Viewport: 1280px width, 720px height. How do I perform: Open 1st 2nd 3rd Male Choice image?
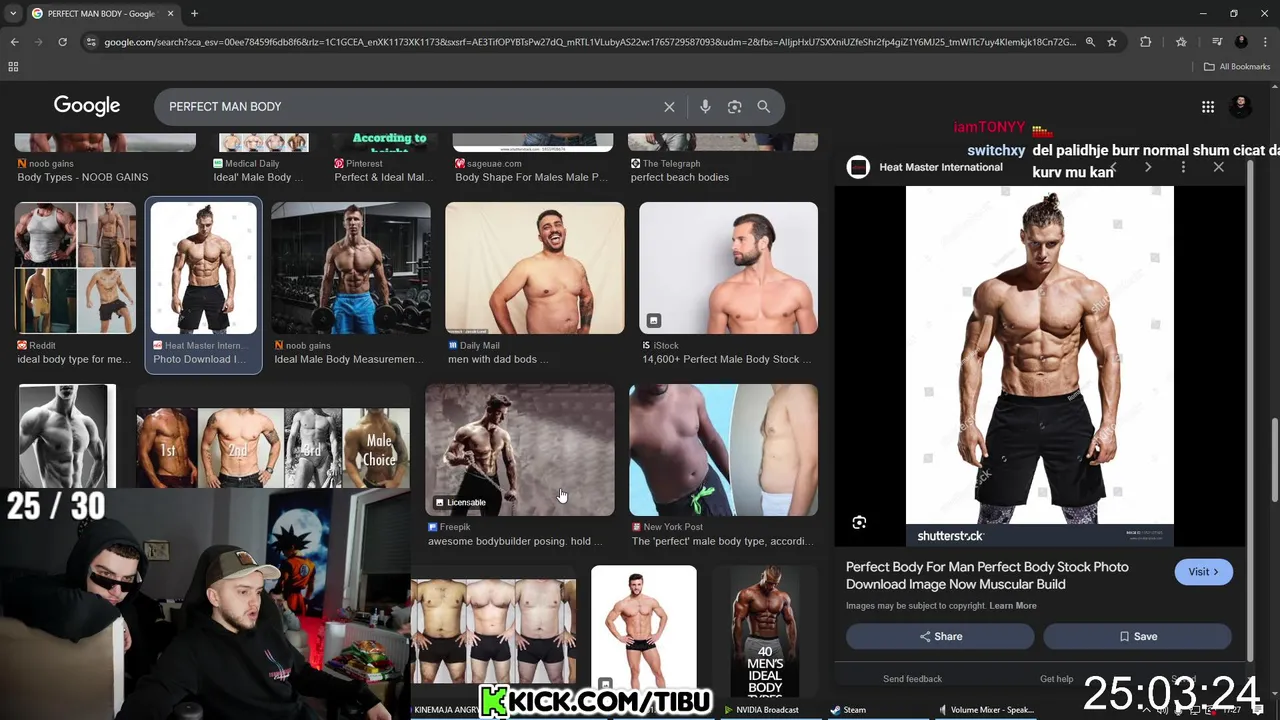pos(273,448)
